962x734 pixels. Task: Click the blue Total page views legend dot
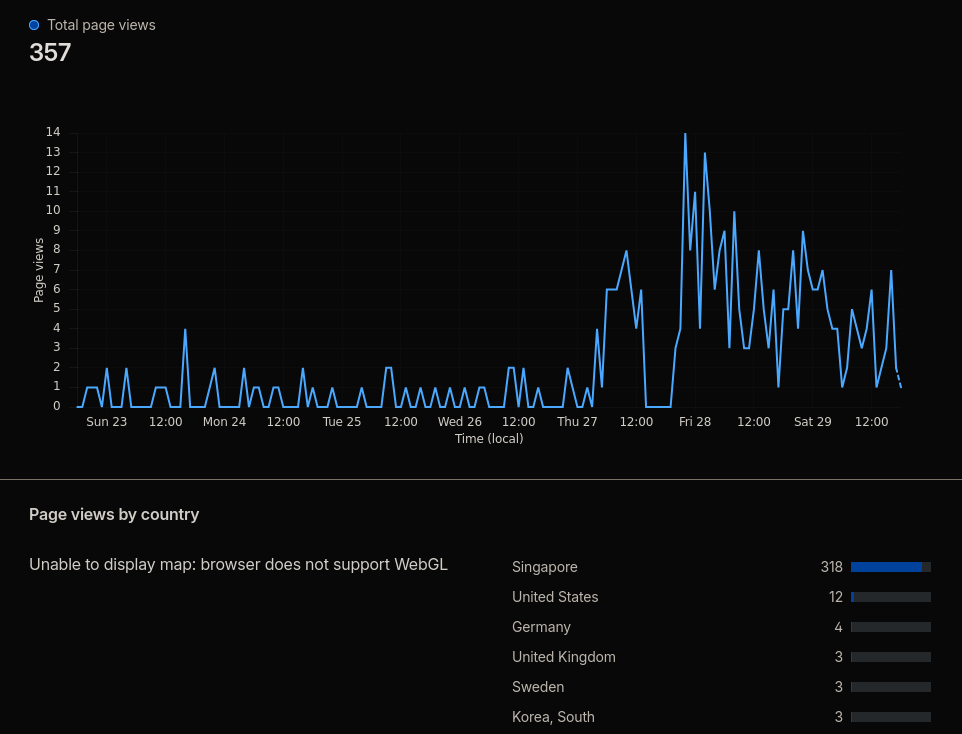tap(34, 25)
